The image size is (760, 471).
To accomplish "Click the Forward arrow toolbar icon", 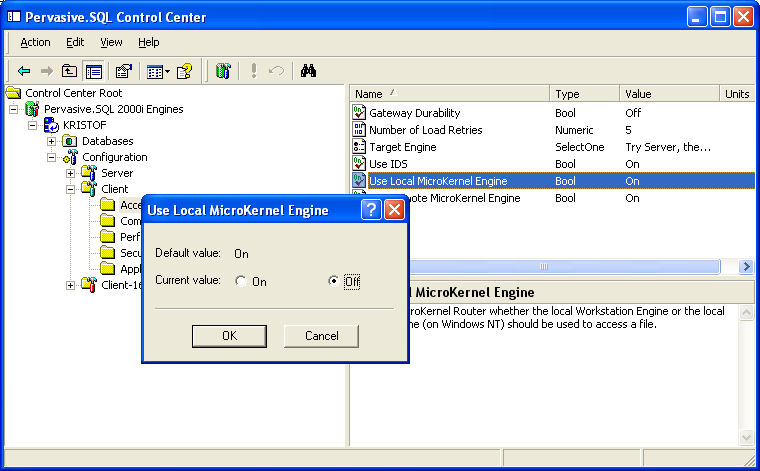I will 47,71.
